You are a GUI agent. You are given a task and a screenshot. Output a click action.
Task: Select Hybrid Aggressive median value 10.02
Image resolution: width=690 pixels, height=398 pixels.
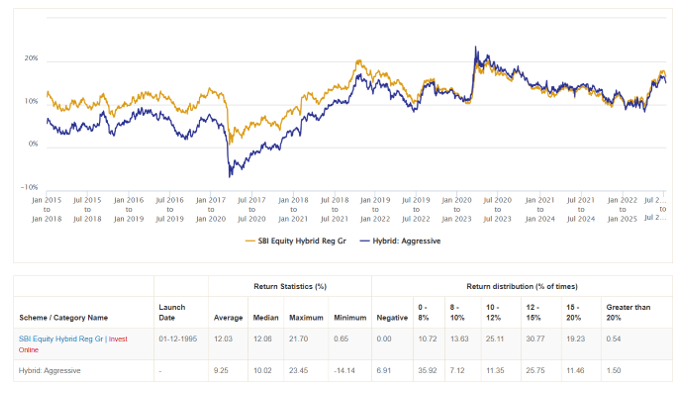pos(262,371)
